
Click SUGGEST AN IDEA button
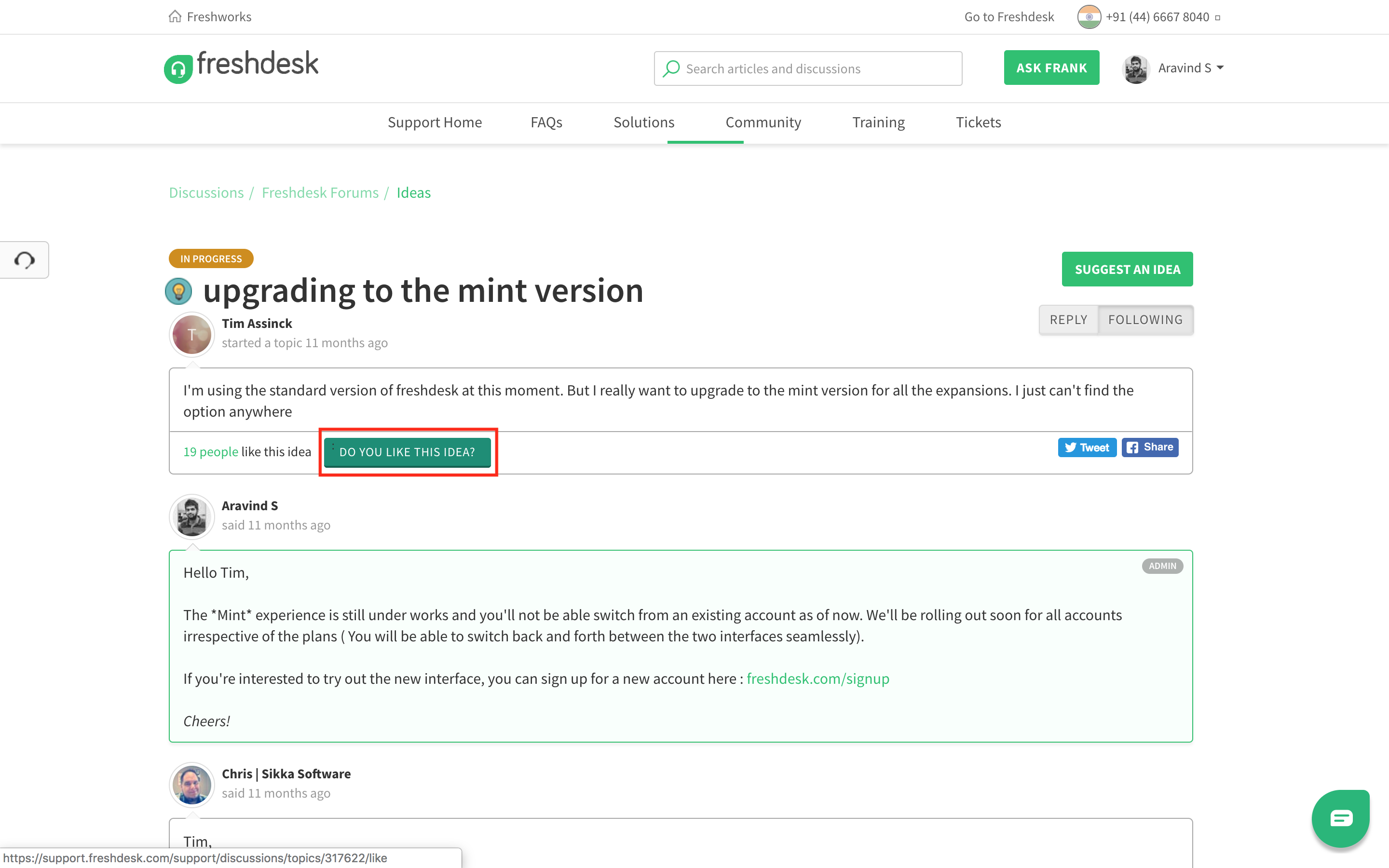click(x=1127, y=269)
